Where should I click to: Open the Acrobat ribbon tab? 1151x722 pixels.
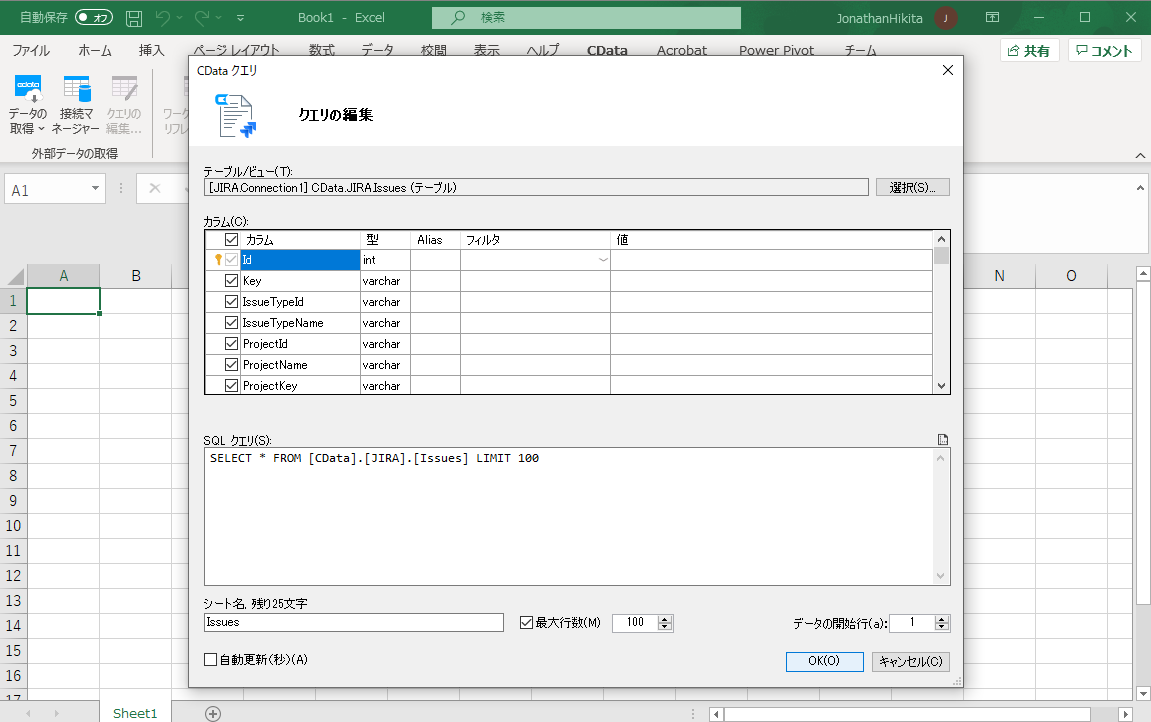[x=681, y=50]
